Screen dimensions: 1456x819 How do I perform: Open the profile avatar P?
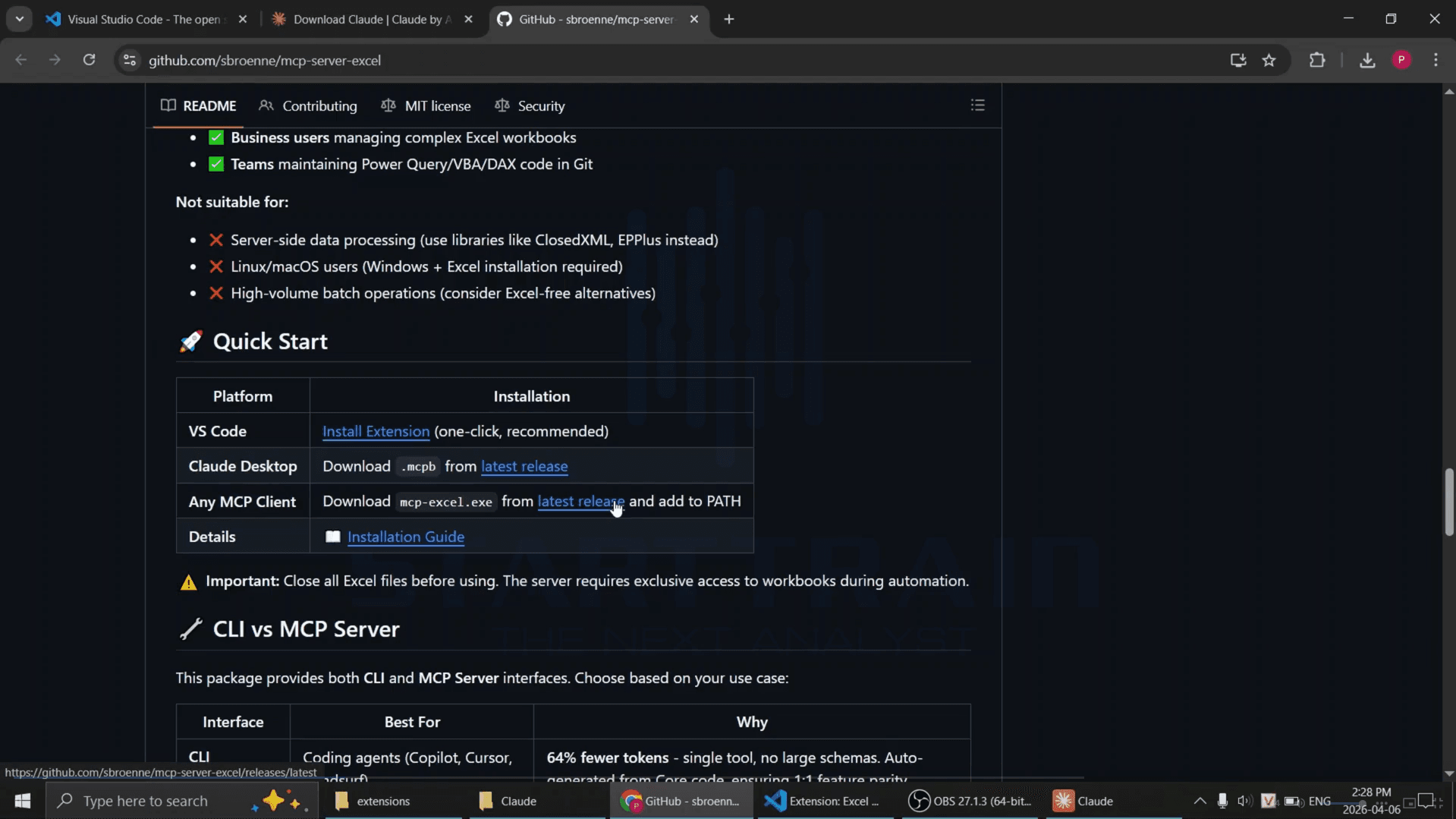coord(1401,60)
